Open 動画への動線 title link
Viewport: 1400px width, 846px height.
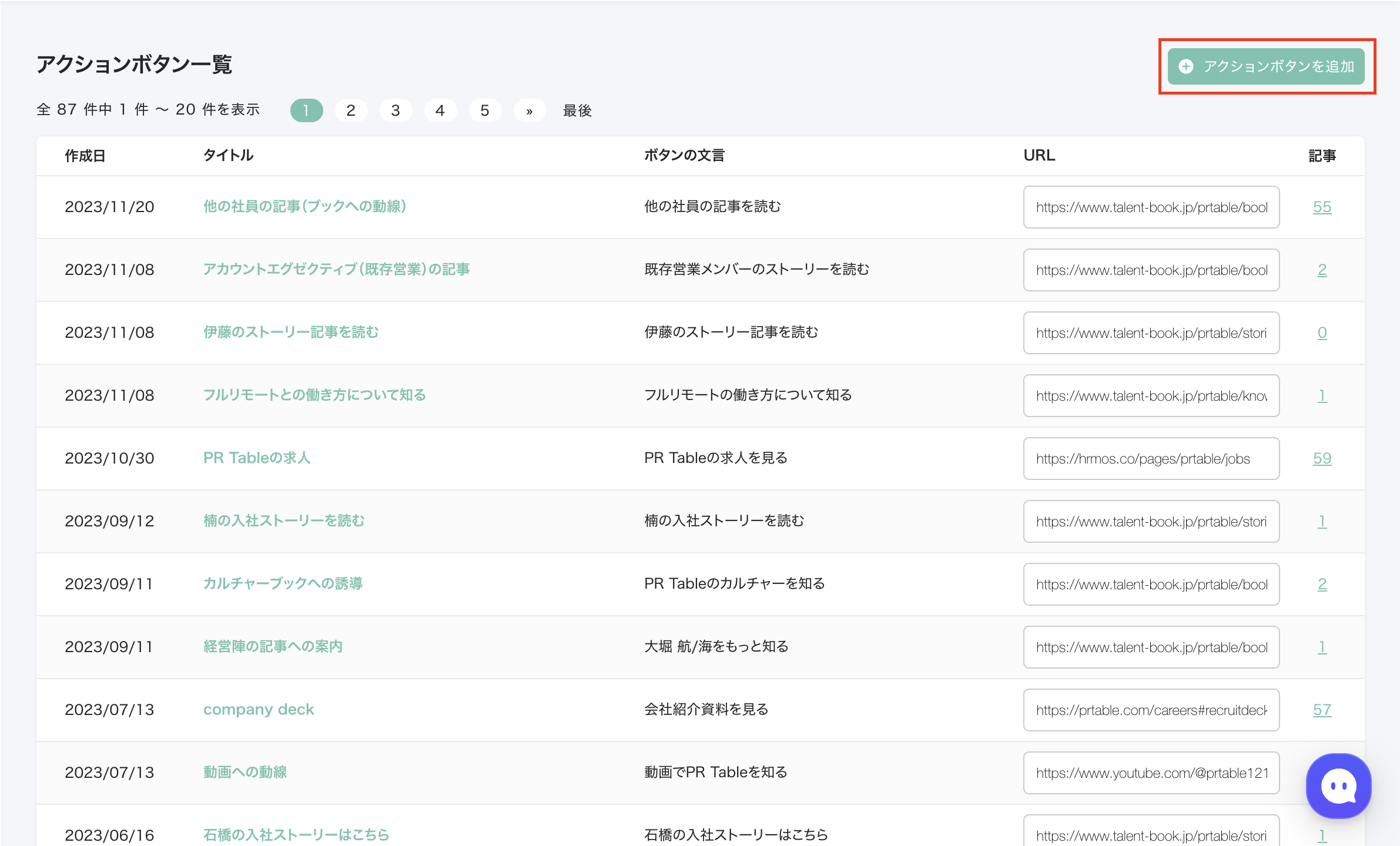tap(245, 772)
